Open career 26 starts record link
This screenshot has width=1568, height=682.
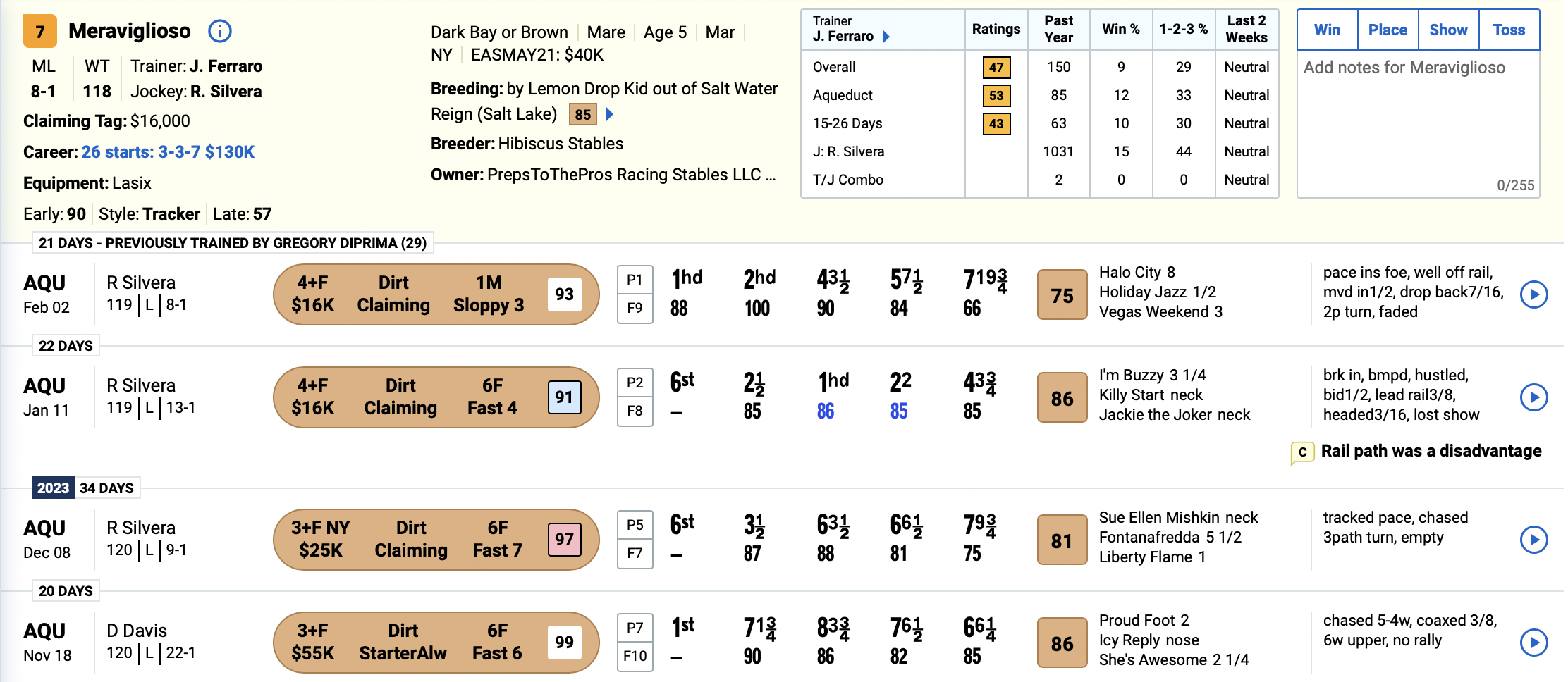[168, 152]
